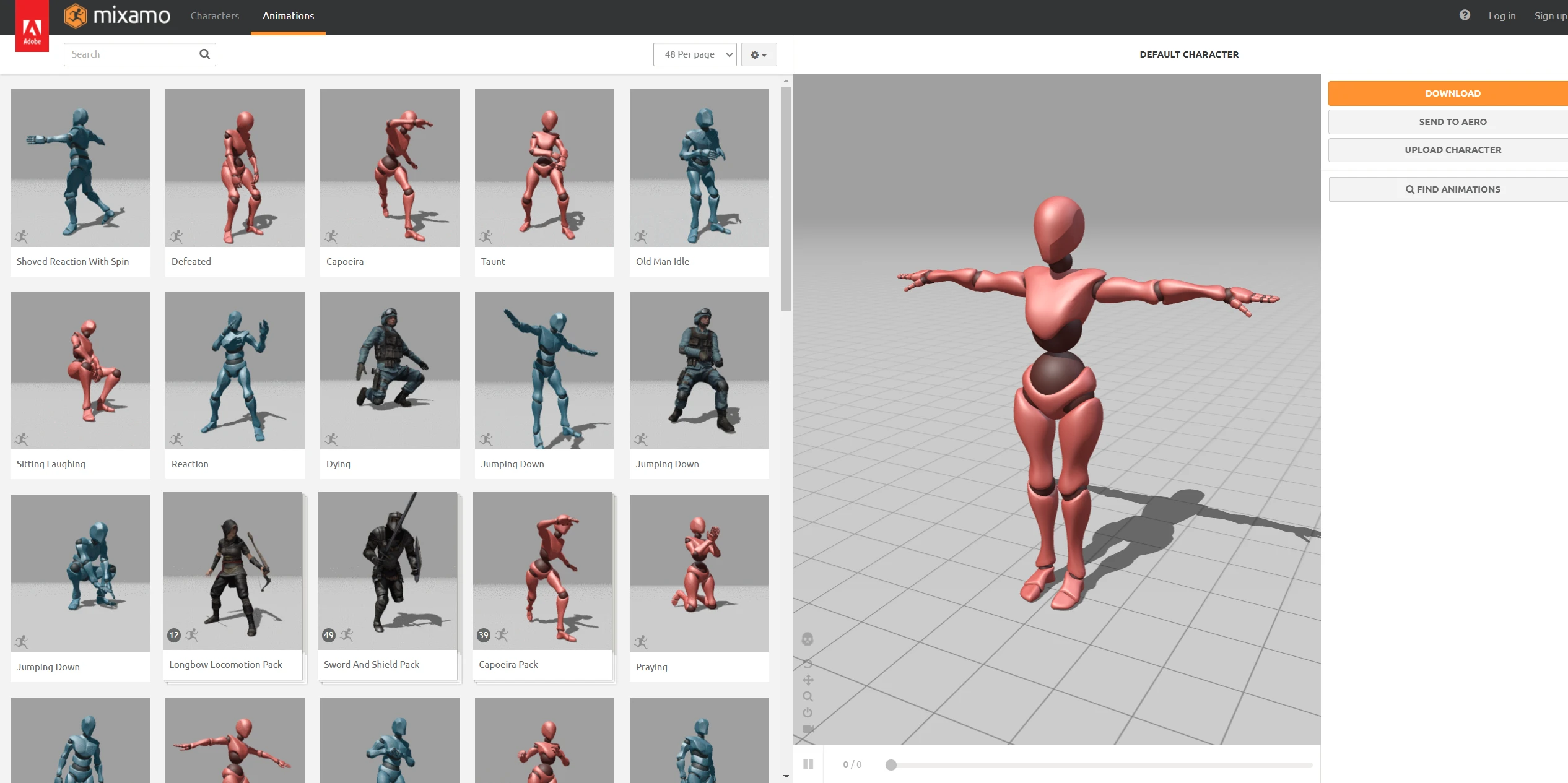Click the orange Download button
This screenshot has width=1568, height=783.
[1448, 93]
